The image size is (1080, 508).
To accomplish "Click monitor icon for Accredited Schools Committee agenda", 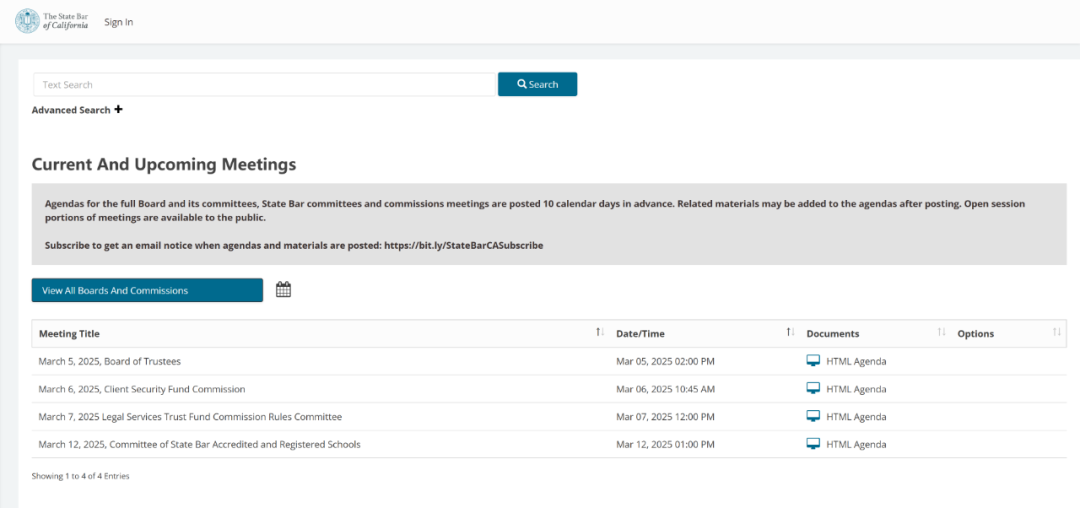I will tap(813, 444).
